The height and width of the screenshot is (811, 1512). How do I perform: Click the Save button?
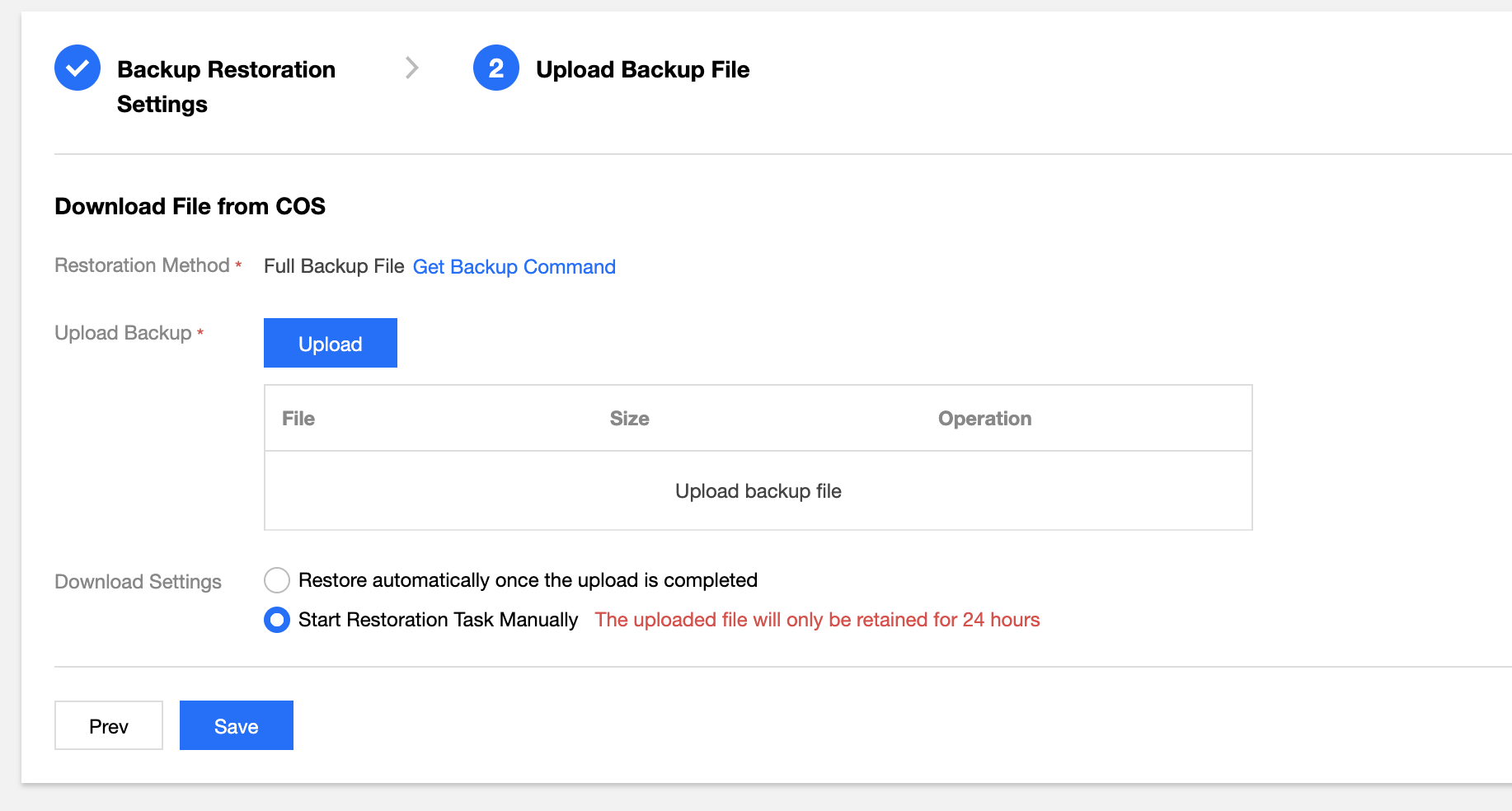pos(237,725)
